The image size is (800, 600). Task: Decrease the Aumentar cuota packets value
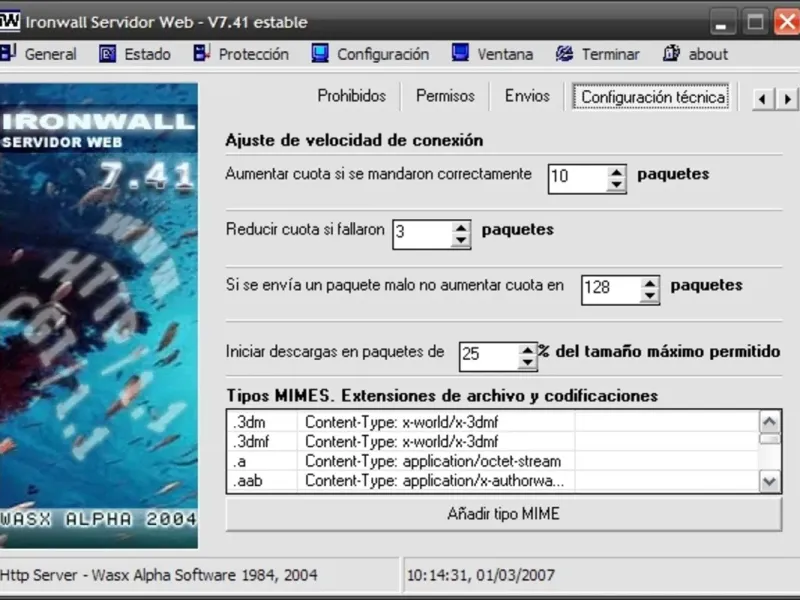click(x=616, y=185)
